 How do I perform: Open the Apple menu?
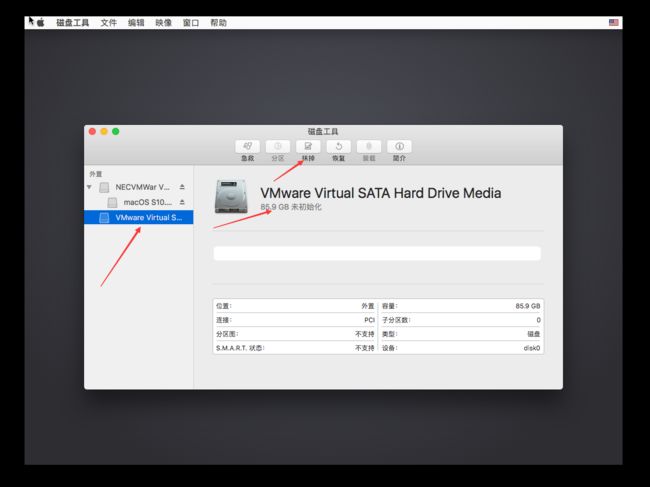41,23
